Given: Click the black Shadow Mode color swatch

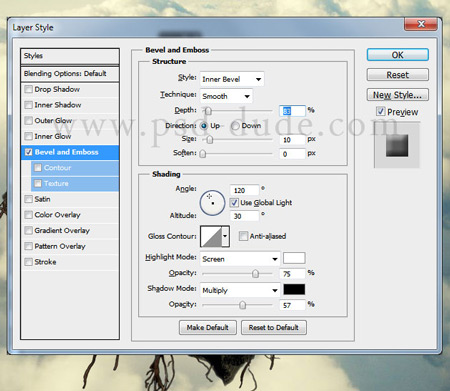Looking at the screenshot, I should 294,289.
